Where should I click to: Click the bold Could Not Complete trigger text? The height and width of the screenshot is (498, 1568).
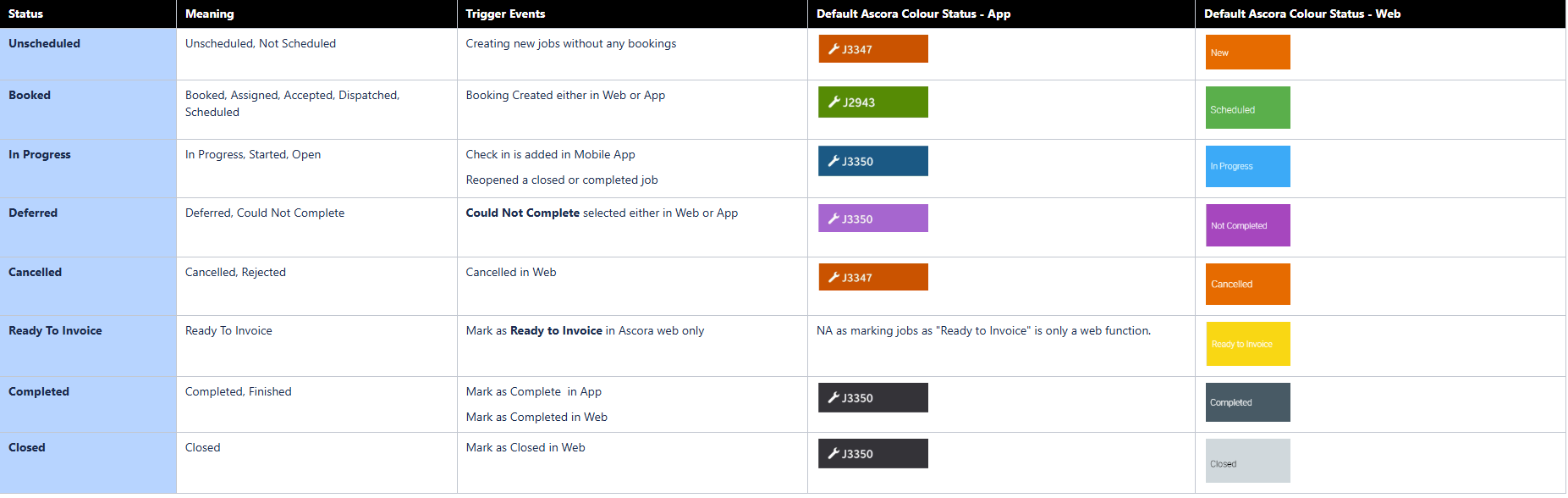522,213
